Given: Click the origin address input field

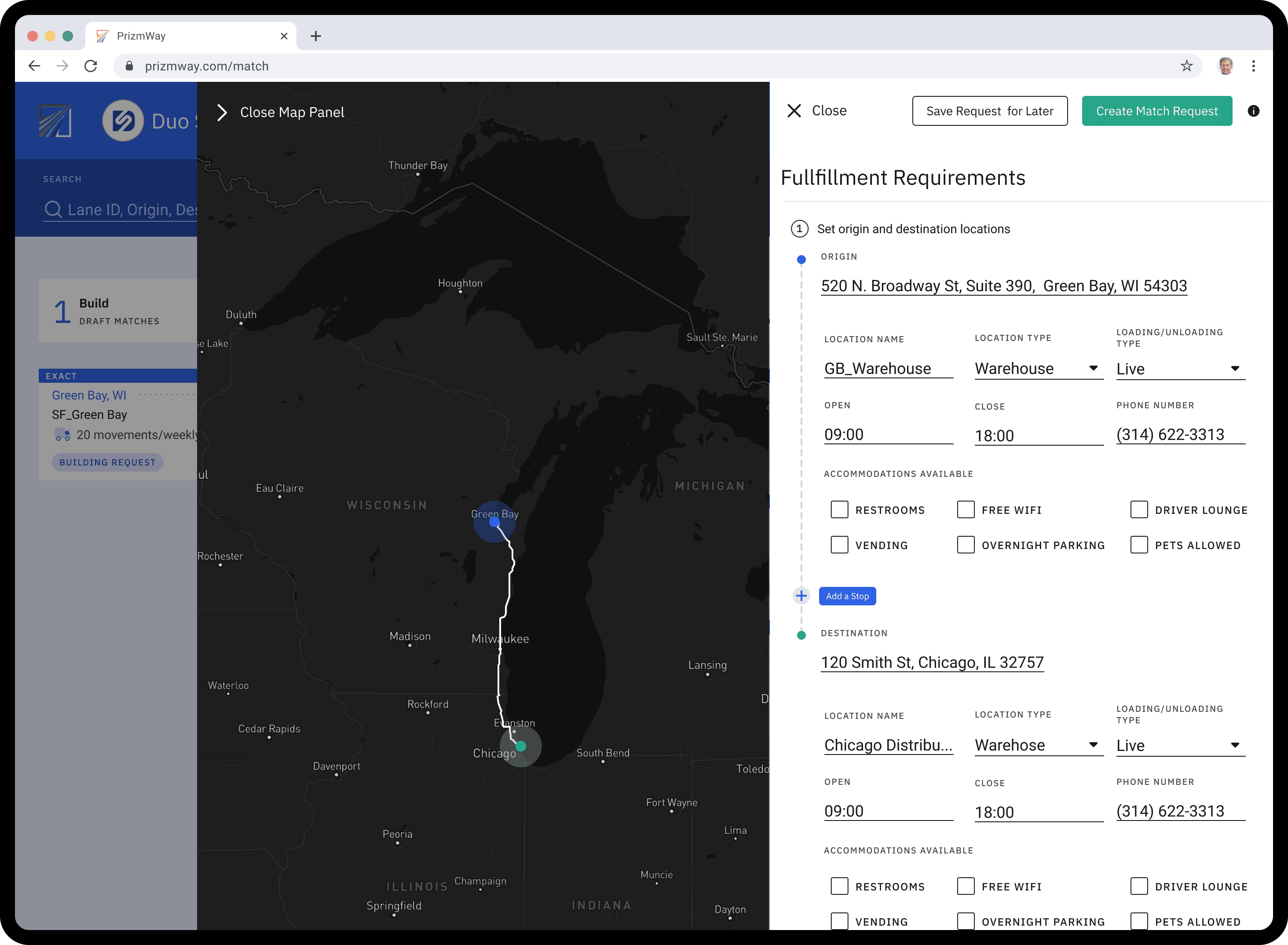Looking at the screenshot, I should tap(1003, 285).
